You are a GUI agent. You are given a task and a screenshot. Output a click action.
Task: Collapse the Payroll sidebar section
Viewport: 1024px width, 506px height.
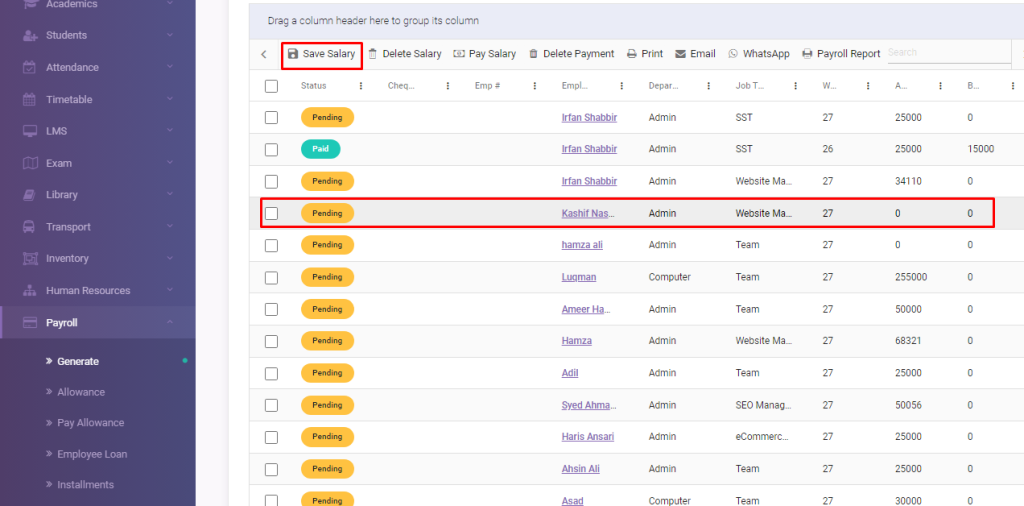[170, 322]
